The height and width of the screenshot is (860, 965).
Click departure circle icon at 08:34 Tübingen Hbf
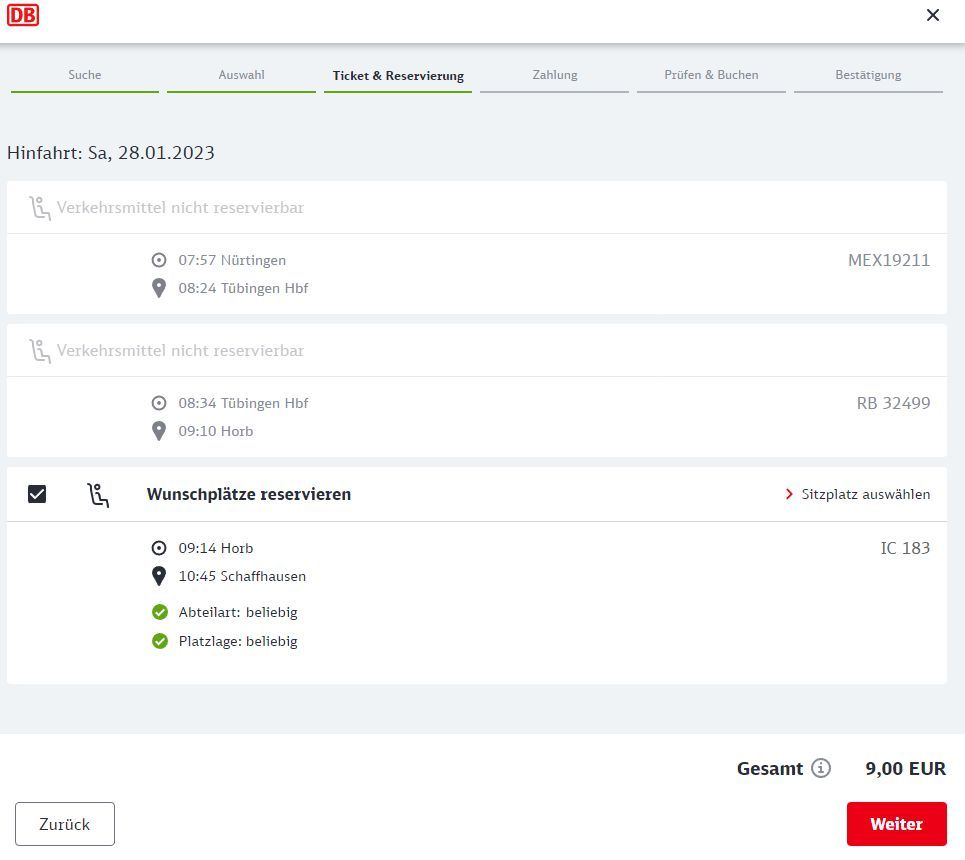[159, 403]
